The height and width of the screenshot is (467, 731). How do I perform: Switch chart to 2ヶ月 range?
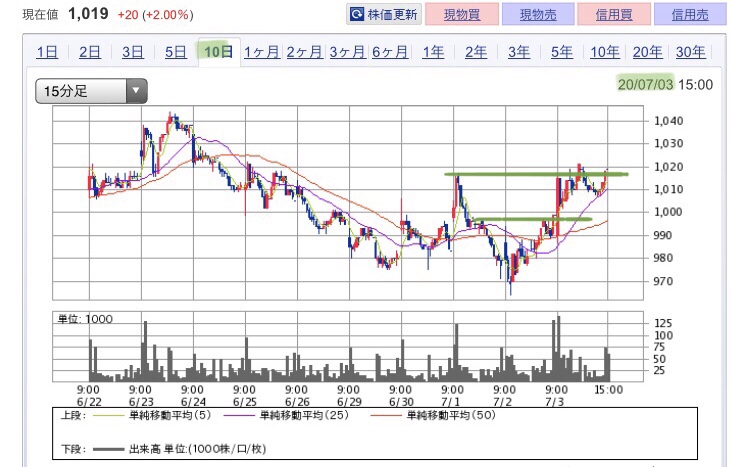point(304,52)
